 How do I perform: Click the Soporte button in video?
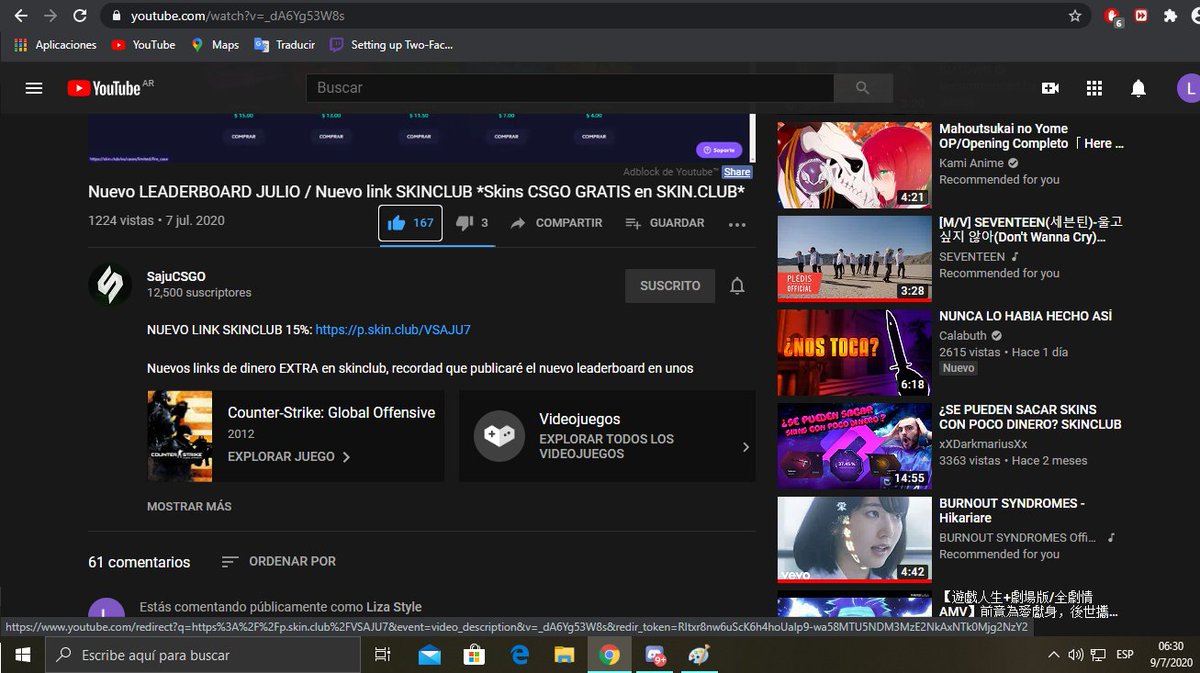point(719,149)
